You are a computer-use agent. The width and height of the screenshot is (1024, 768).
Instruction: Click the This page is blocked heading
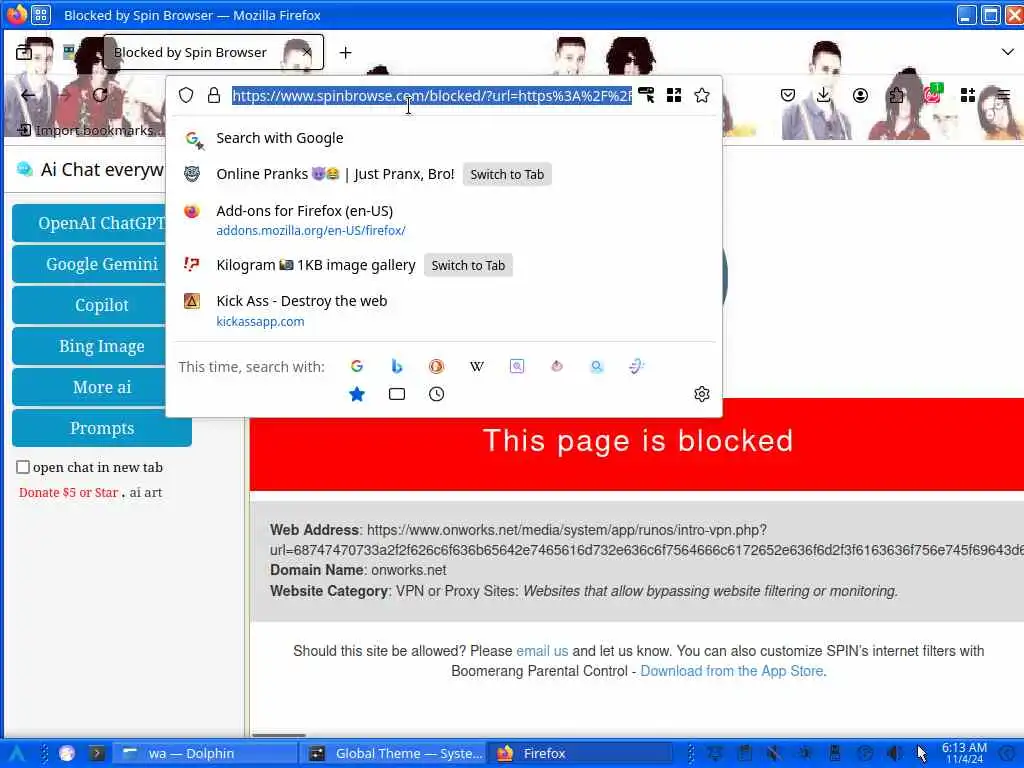[x=637, y=441]
